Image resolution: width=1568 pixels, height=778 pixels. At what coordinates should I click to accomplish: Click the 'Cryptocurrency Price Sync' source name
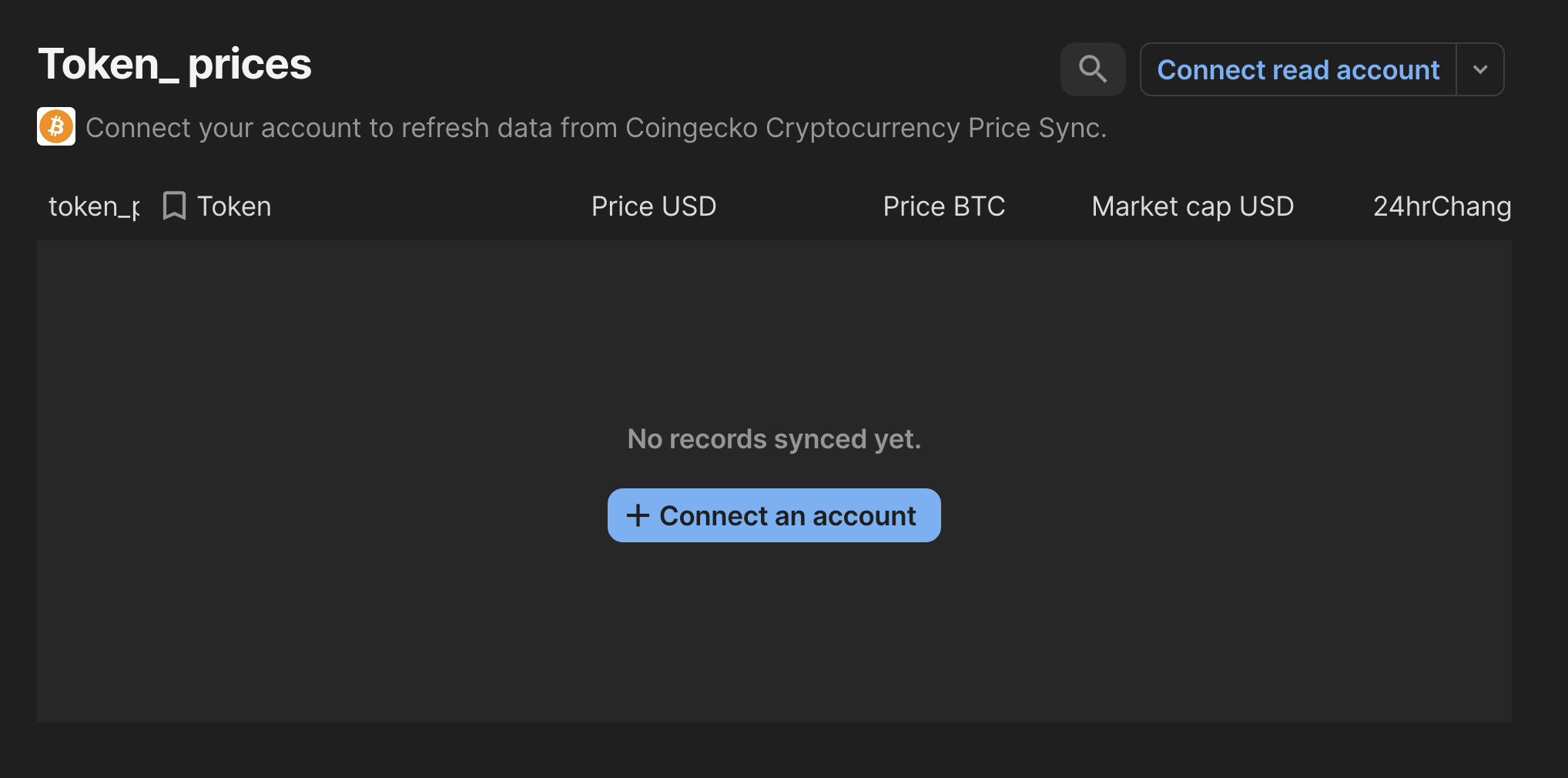tap(935, 128)
